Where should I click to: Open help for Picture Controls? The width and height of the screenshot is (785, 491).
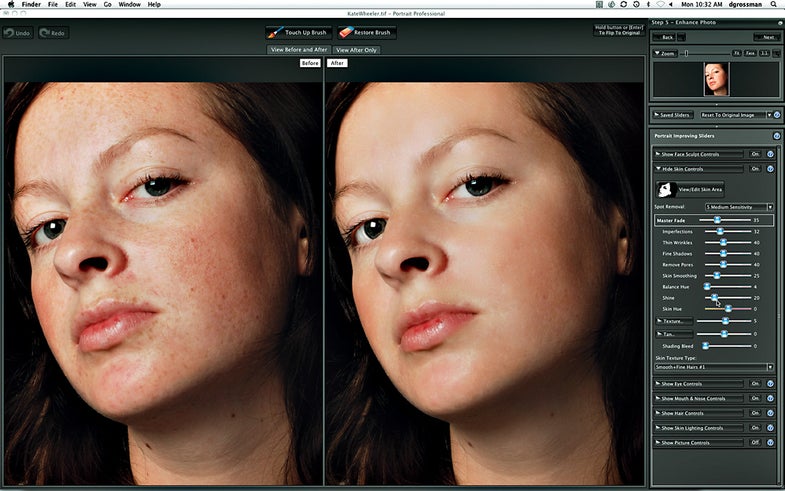point(770,442)
